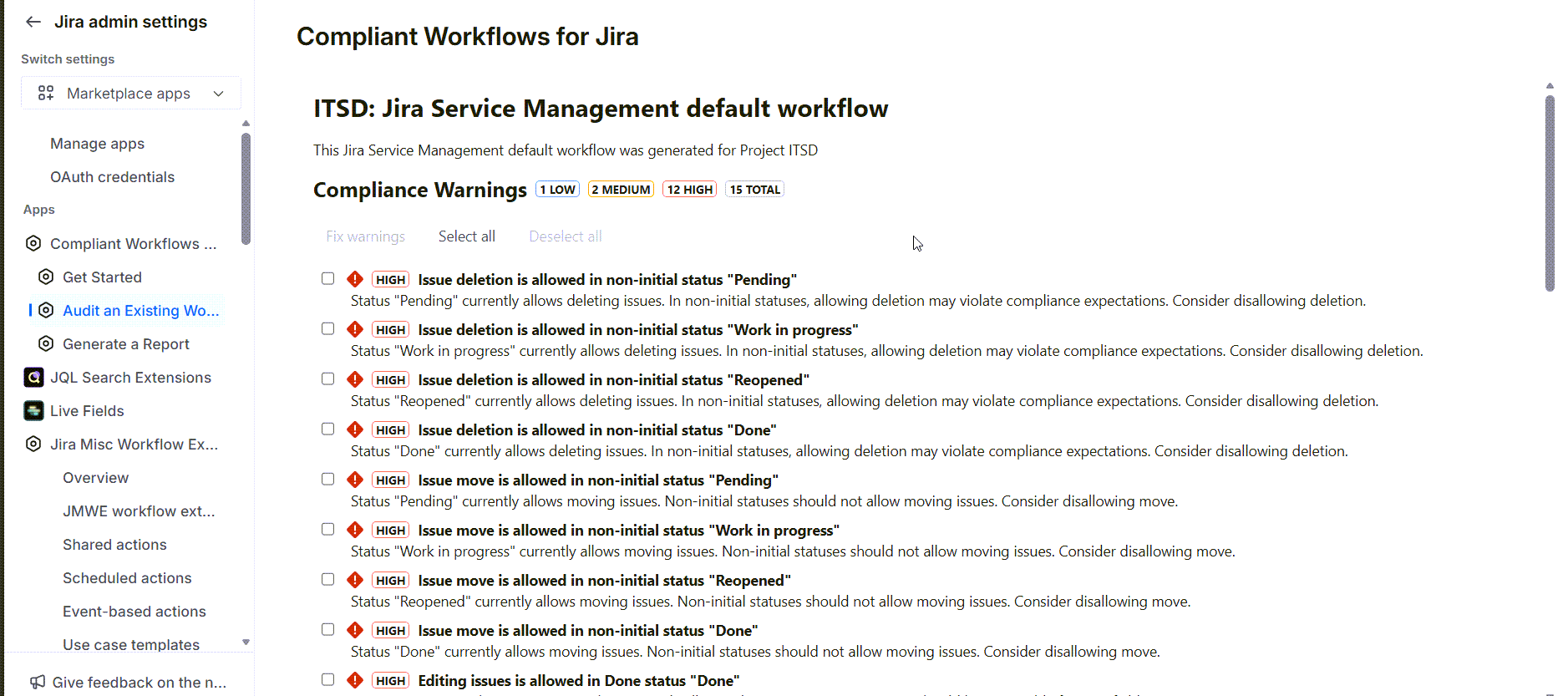Image resolution: width=1568 pixels, height=696 pixels.
Task: Click the JQL Search Extensions app icon
Action: coord(33,377)
